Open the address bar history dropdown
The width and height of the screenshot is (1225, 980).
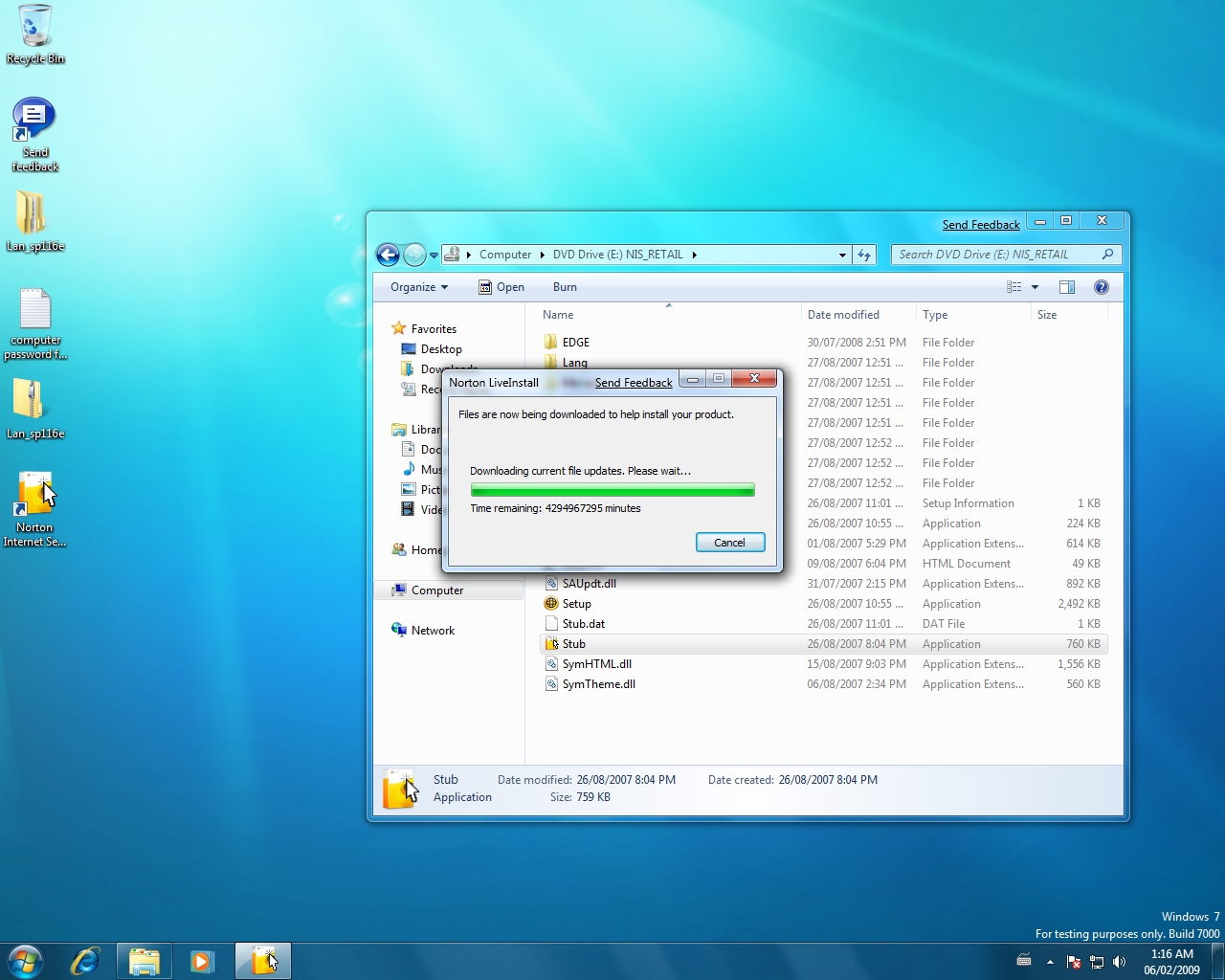coord(842,255)
